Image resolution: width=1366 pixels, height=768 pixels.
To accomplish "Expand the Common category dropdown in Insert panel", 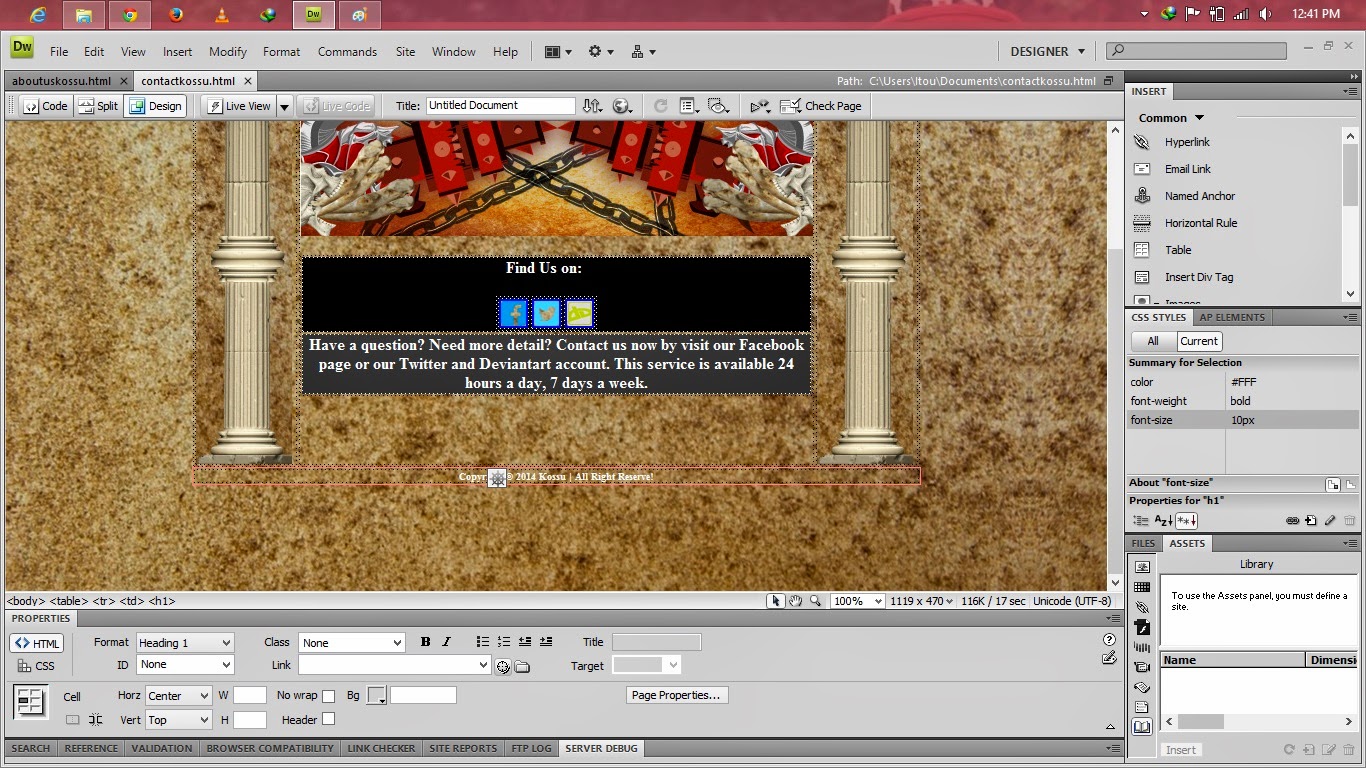I will click(1171, 118).
